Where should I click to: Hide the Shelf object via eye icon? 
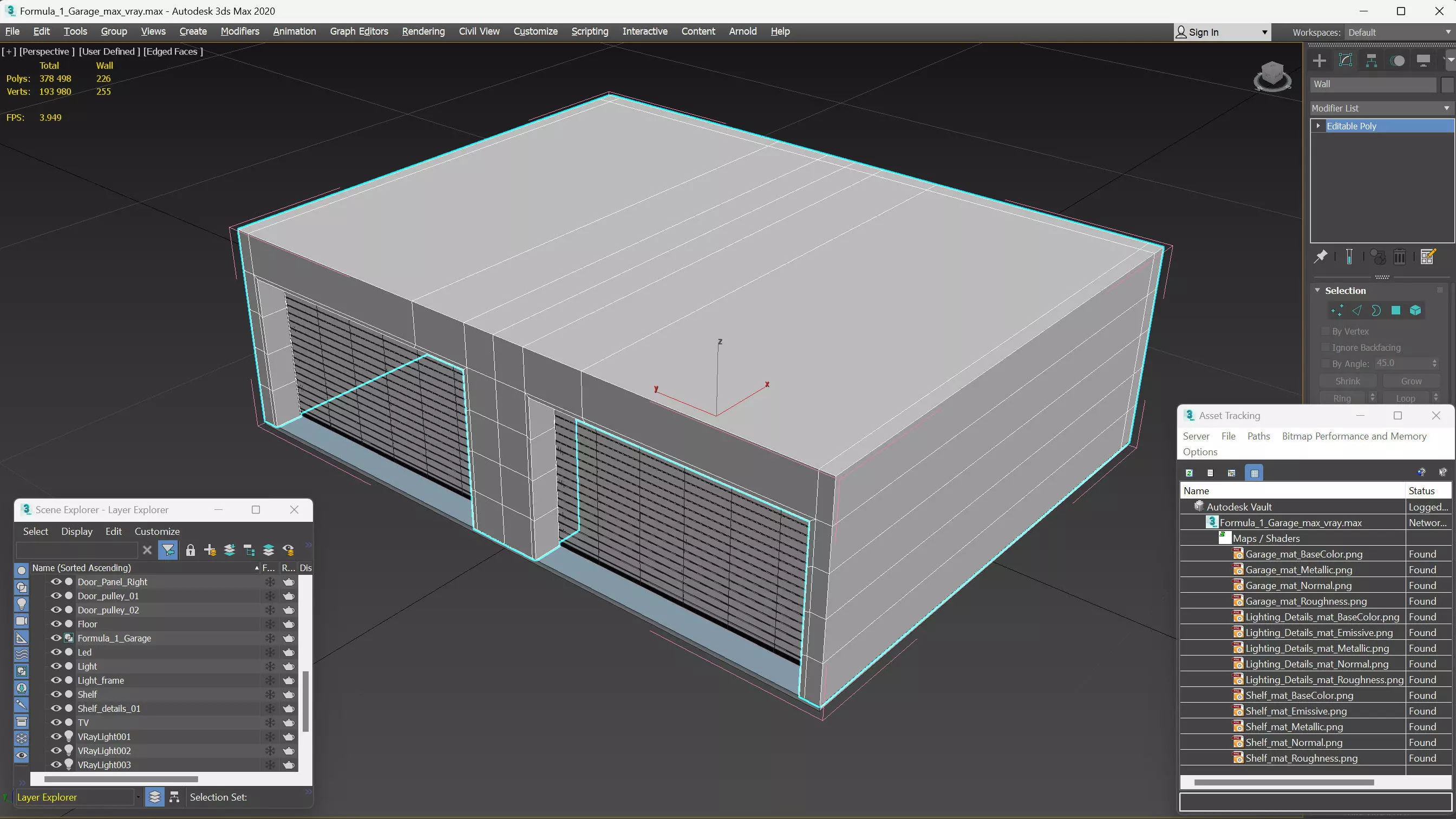56,694
